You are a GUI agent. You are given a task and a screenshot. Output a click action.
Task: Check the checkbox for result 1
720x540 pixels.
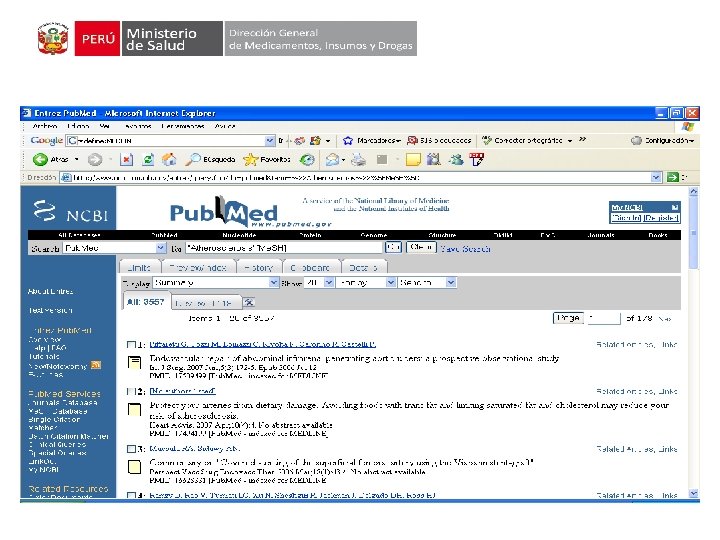[131, 344]
